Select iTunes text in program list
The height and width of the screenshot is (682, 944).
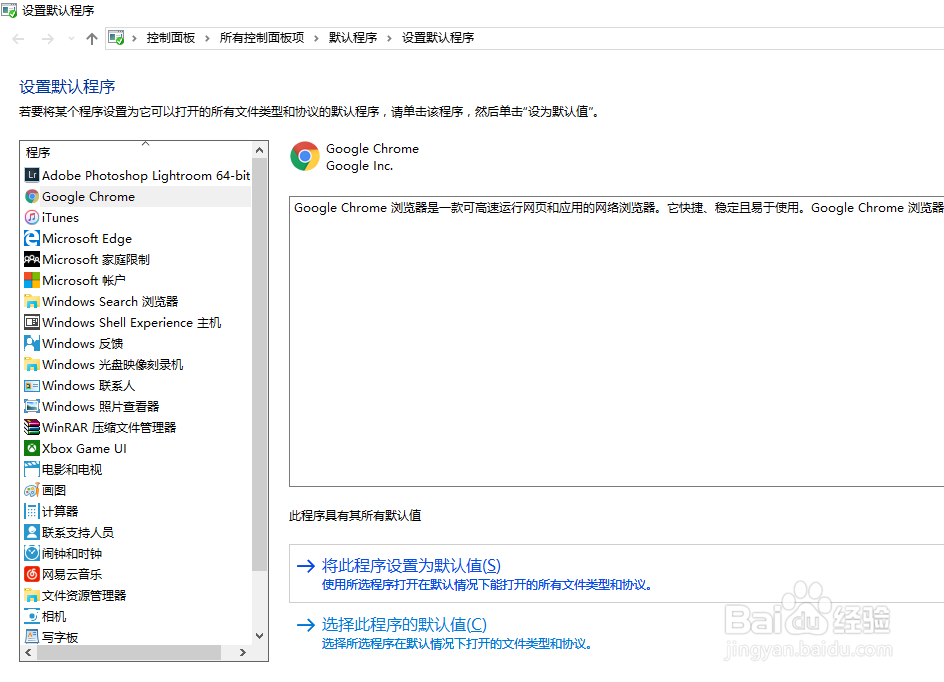tap(60, 217)
